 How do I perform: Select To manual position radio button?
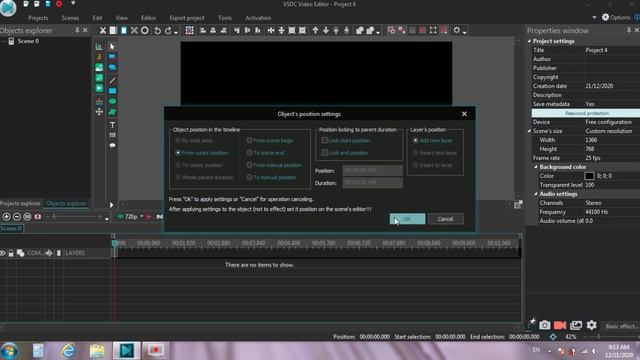(249, 178)
